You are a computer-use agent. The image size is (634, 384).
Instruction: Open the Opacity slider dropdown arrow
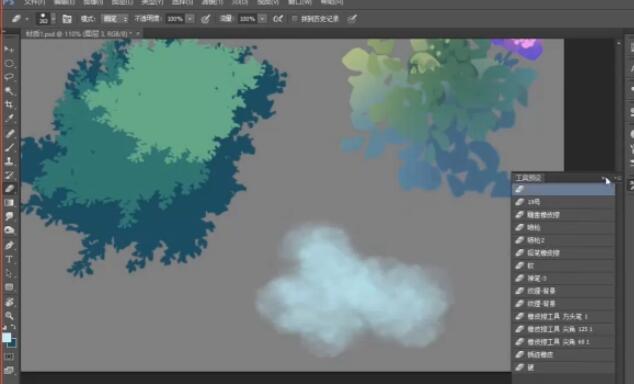190,19
